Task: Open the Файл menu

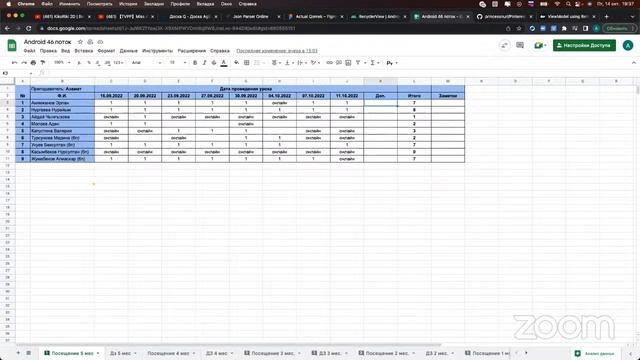Action: [29, 51]
